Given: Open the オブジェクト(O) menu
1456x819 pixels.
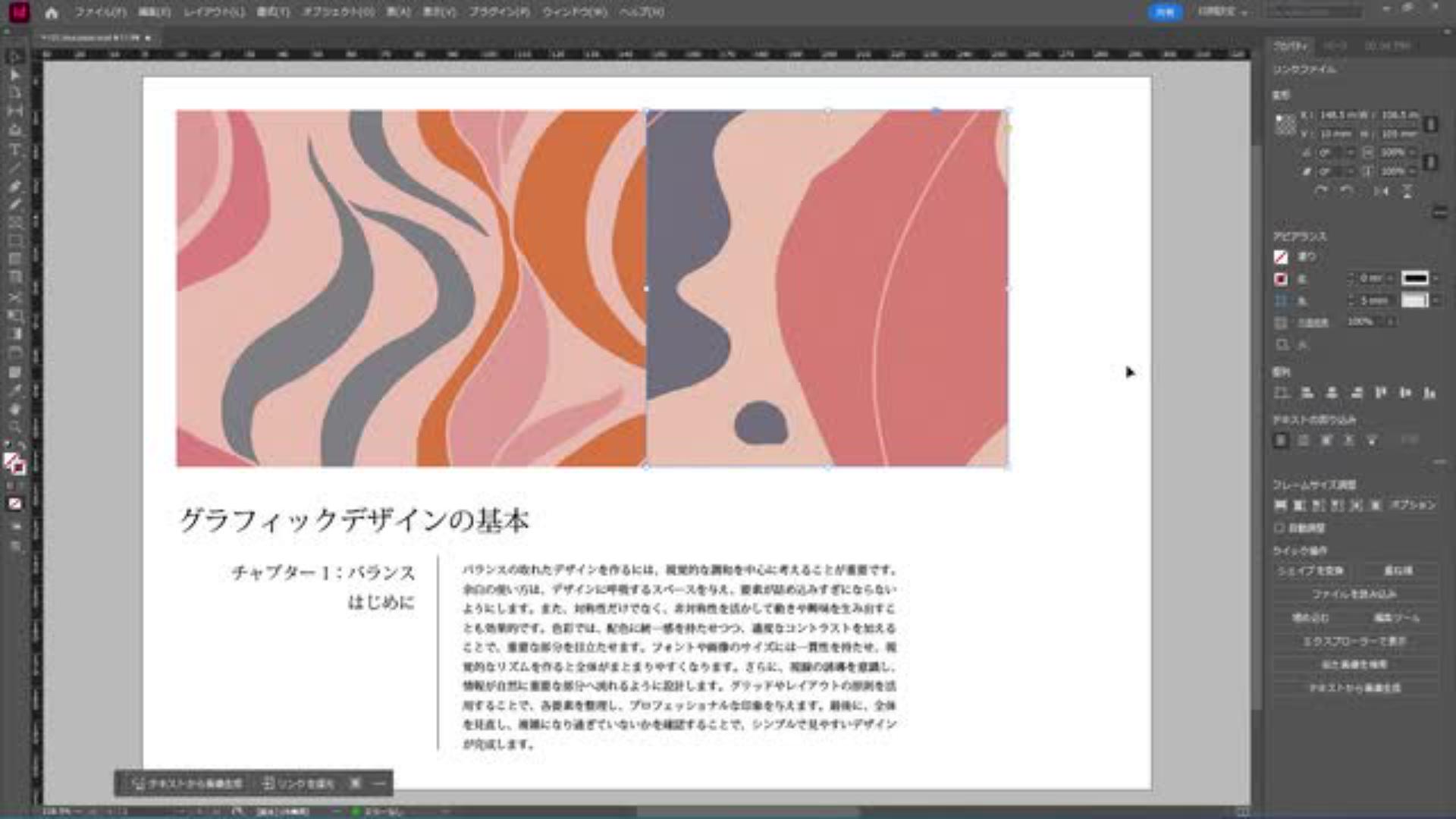Looking at the screenshot, I should [x=338, y=12].
